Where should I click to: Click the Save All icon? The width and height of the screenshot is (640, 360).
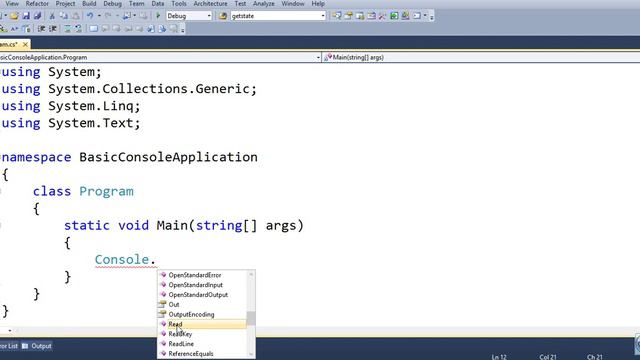(38, 16)
